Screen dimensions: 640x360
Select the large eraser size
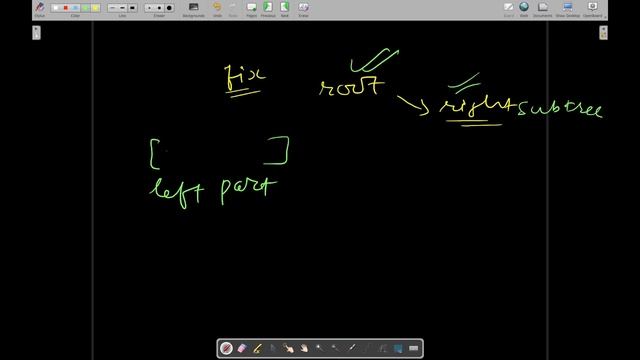(169, 8)
